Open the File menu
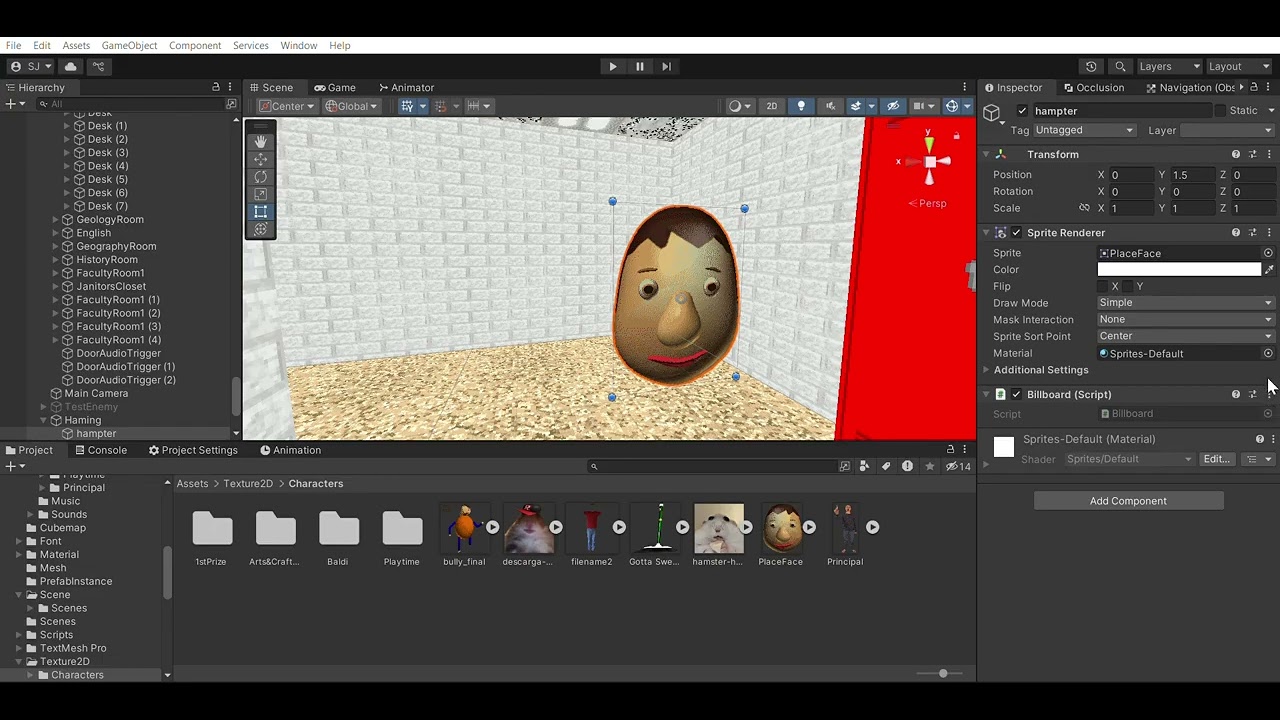The height and width of the screenshot is (720, 1280). tap(13, 45)
